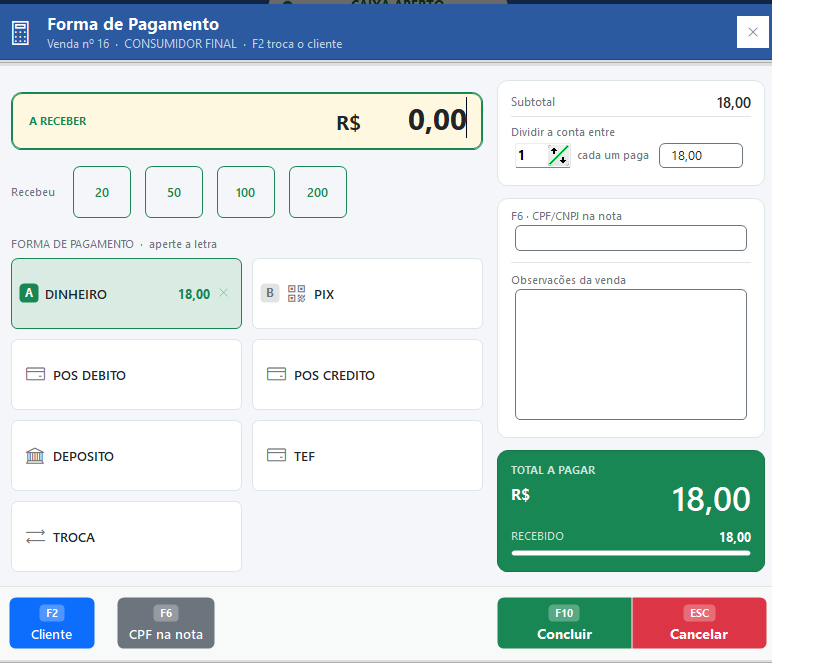Click the TROCA exchange arrows icon
The width and height of the screenshot is (819, 663).
pos(36,537)
